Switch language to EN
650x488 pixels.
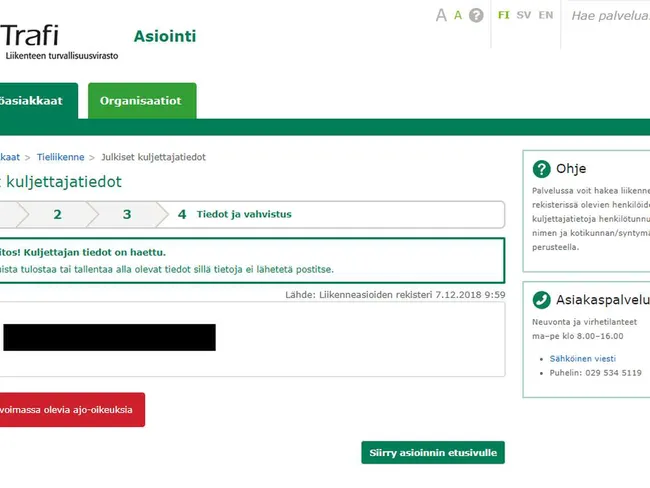pyautogui.click(x=546, y=15)
